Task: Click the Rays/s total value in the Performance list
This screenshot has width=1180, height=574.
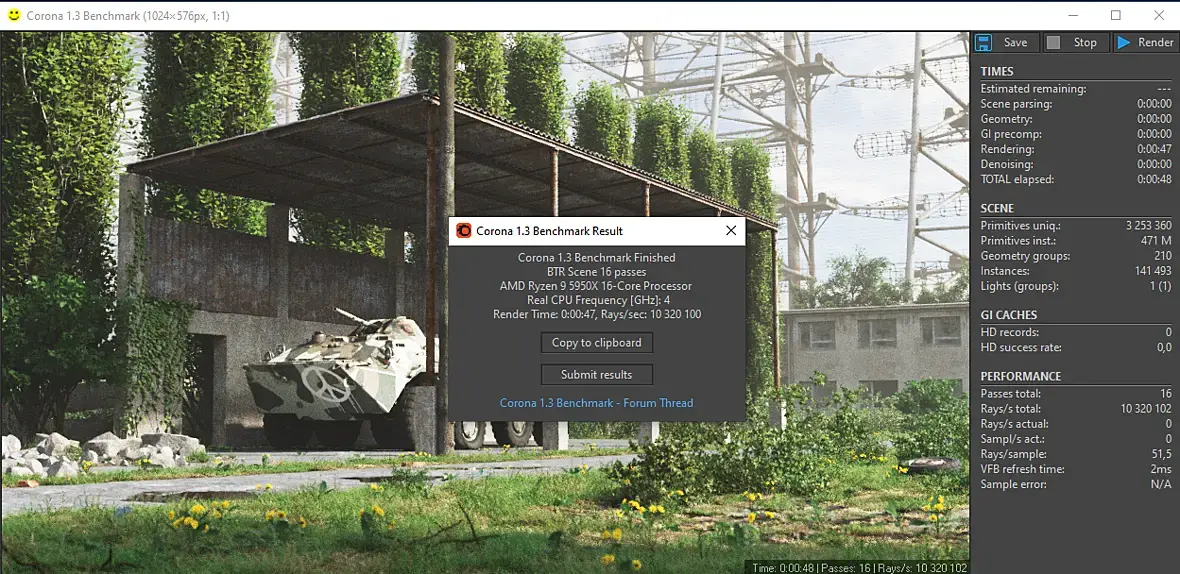Action: (1145, 408)
